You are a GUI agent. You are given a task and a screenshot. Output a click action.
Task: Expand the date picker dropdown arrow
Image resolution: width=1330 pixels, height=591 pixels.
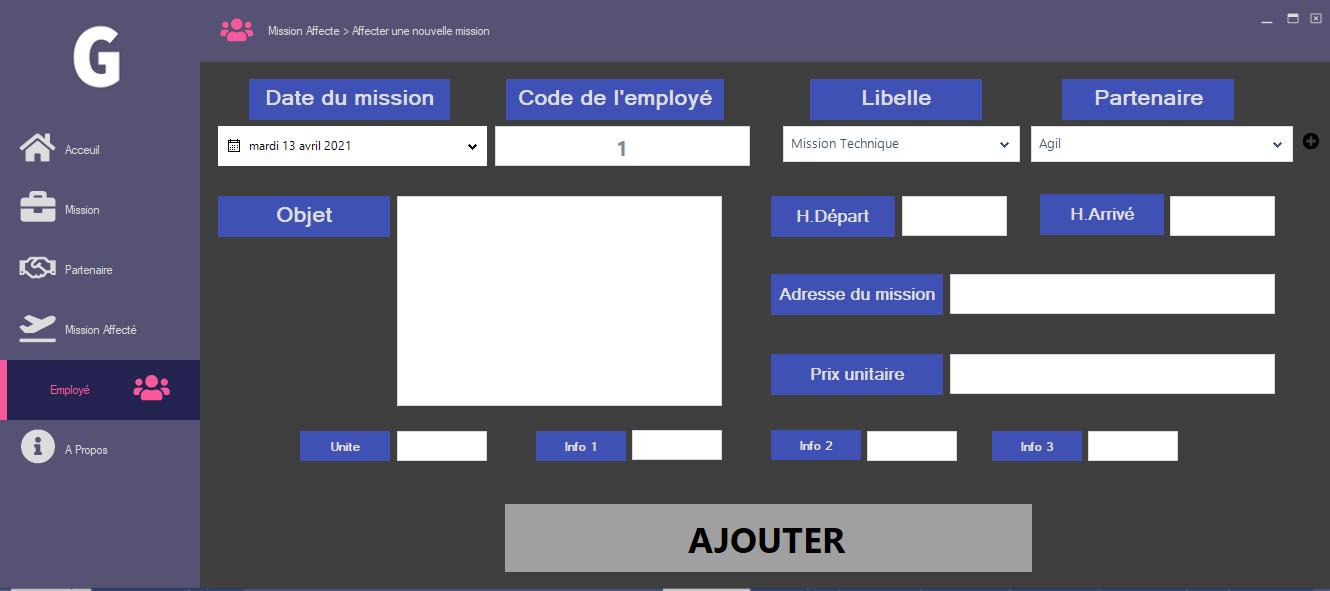click(472, 147)
